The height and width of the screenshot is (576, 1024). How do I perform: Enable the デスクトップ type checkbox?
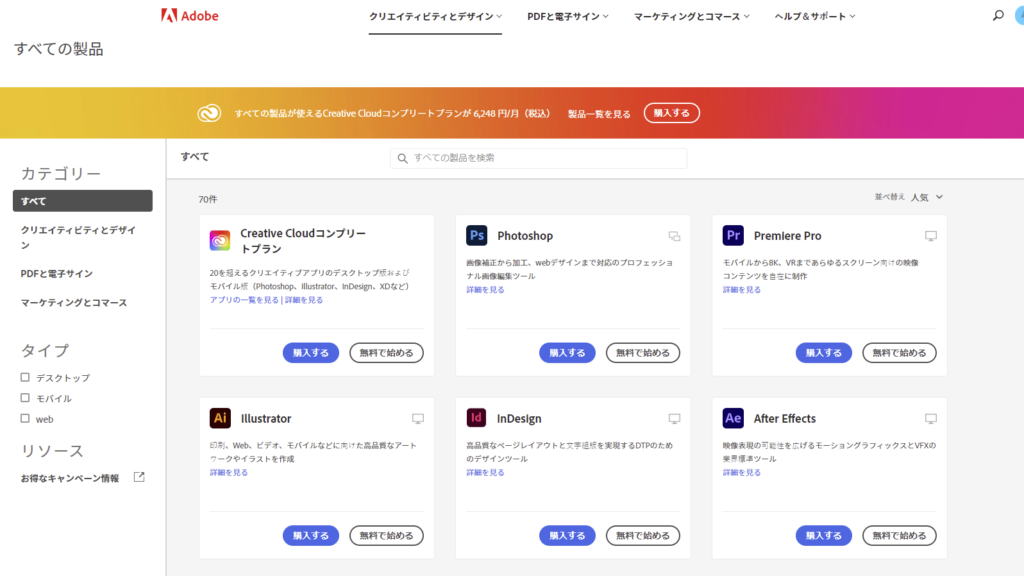(25, 377)
